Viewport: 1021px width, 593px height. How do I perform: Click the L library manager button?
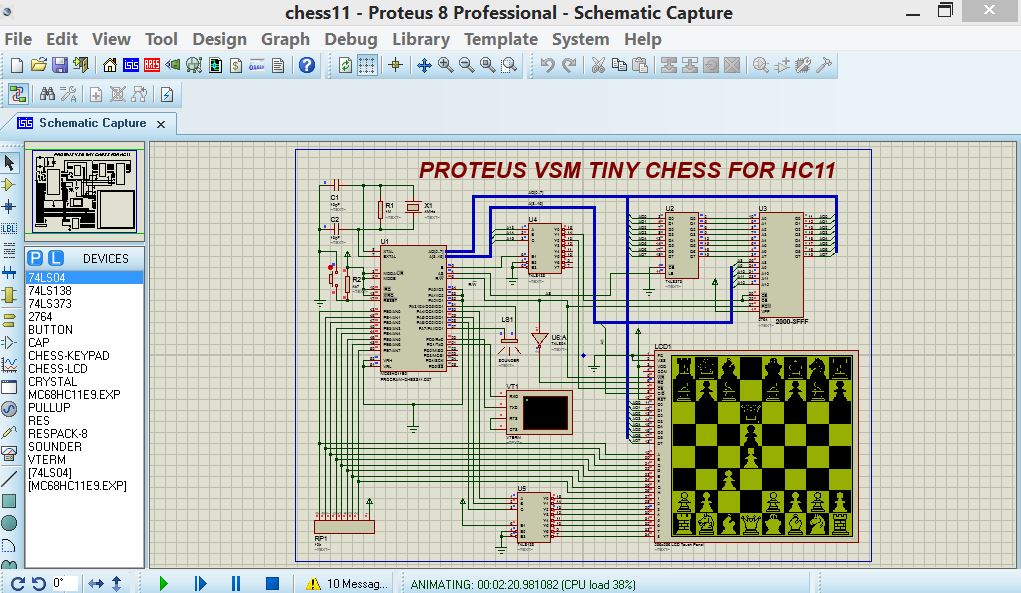pyautogui.click(x=56, y=258)
